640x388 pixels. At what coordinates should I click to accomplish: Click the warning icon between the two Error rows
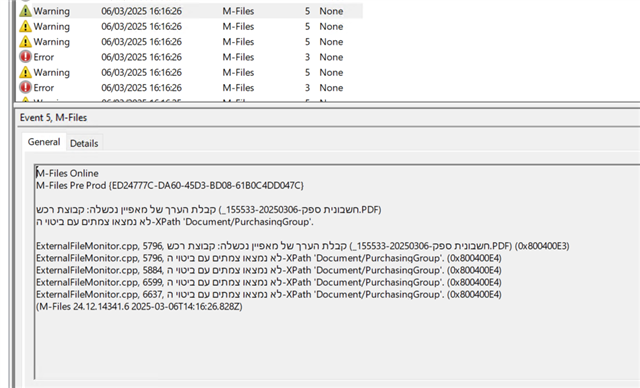pyautogui.click(x=25, y=72)
